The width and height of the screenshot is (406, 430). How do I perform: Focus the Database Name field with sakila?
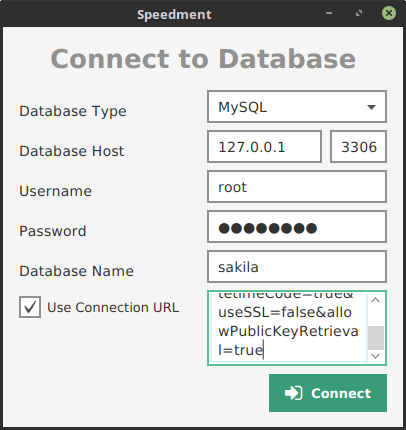pos(297,267)
